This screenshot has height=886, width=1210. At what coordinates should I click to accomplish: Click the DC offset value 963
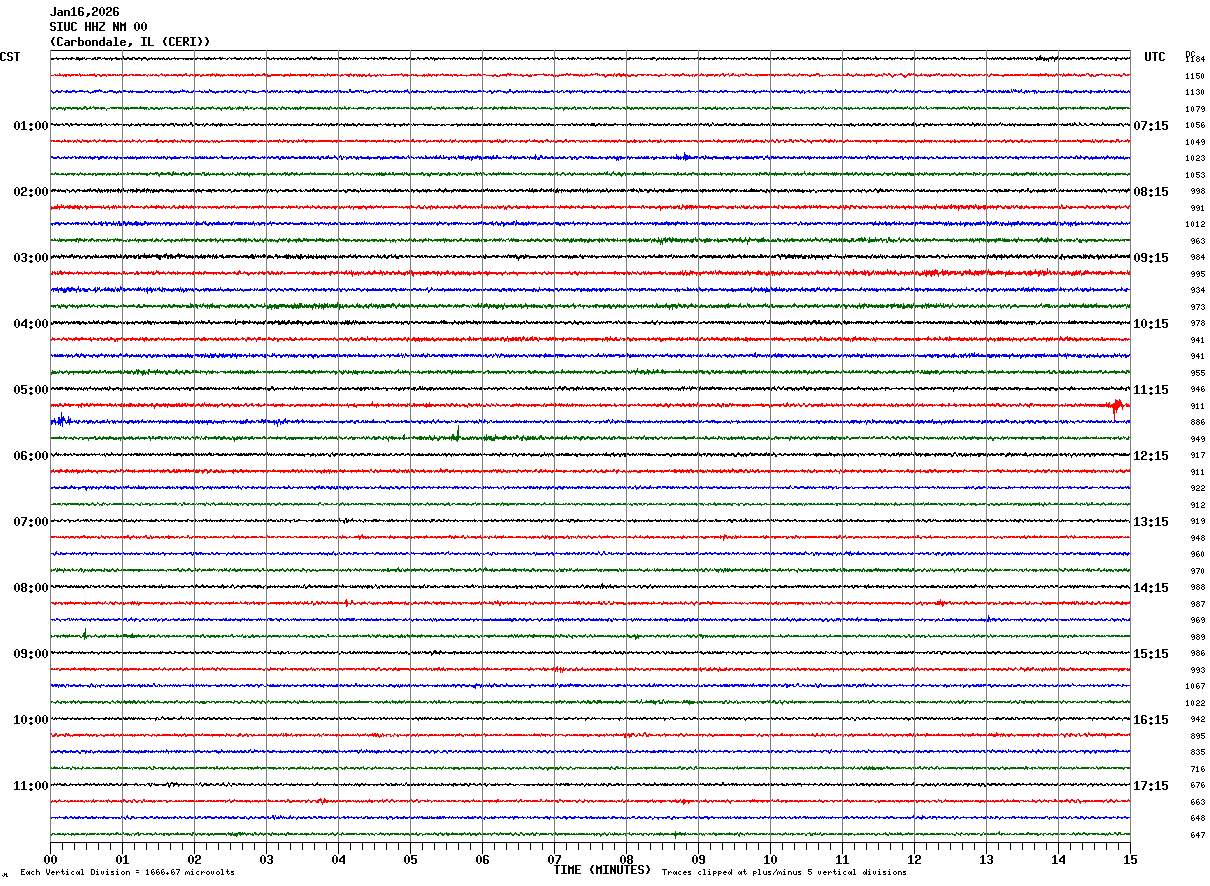pyautogui.click(x=1197, y=241)
